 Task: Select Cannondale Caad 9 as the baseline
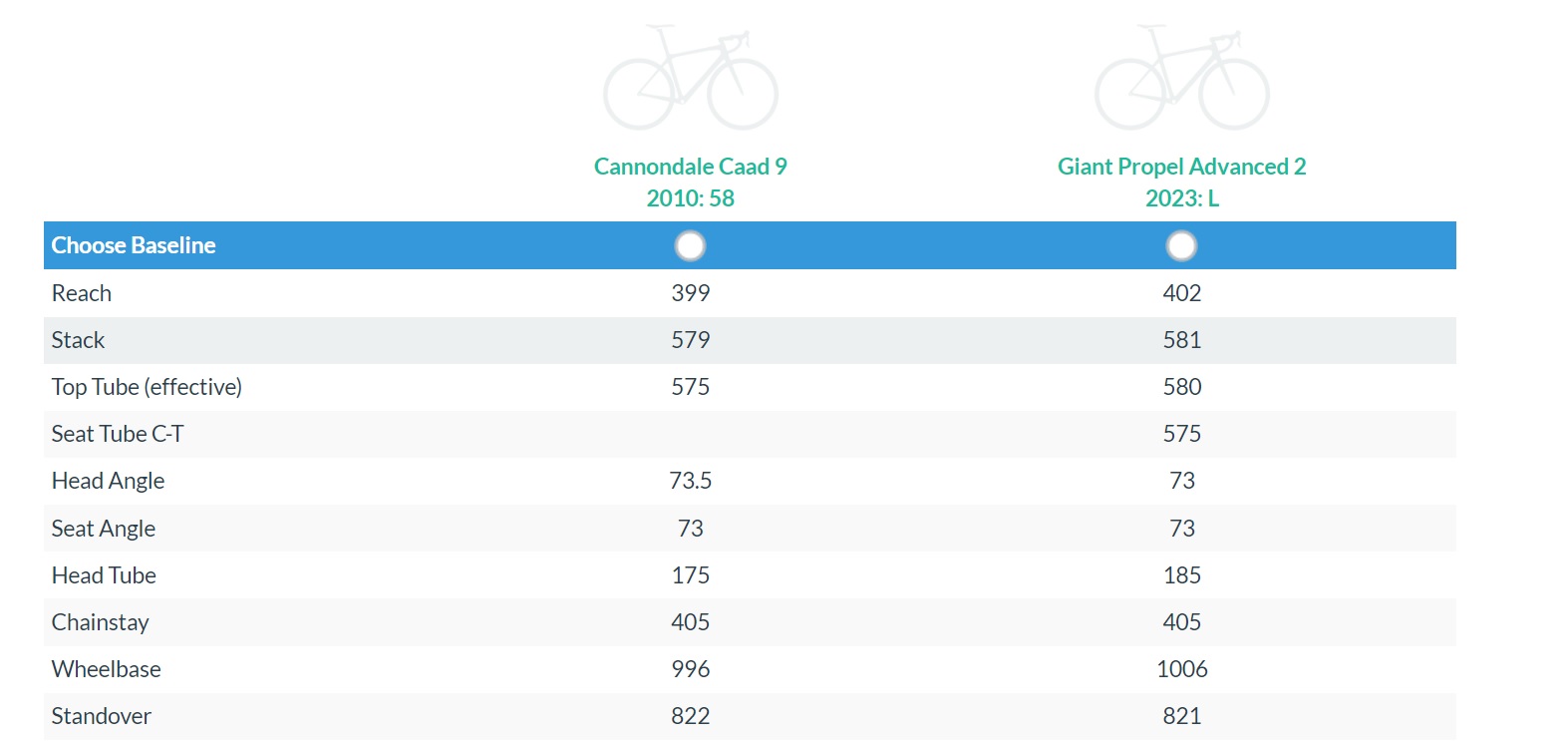(690, 245)
